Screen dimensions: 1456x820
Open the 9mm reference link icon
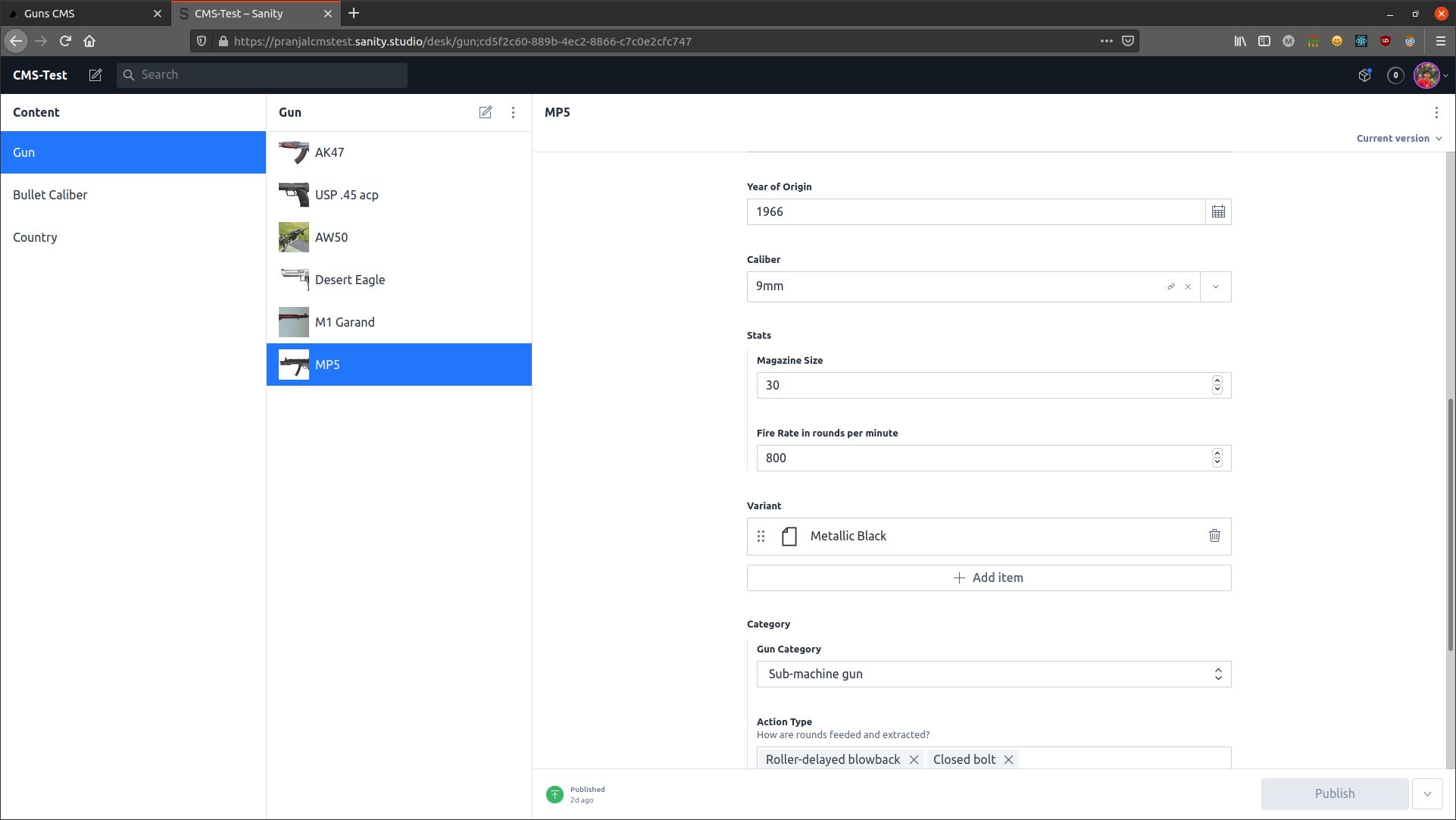[x=1170, y=286]
